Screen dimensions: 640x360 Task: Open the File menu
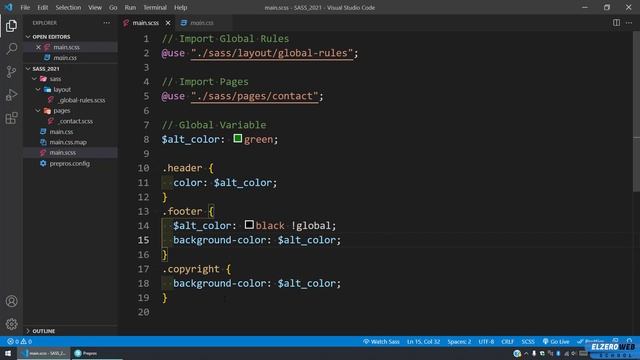pyautogui.click(x=25, y=7)
